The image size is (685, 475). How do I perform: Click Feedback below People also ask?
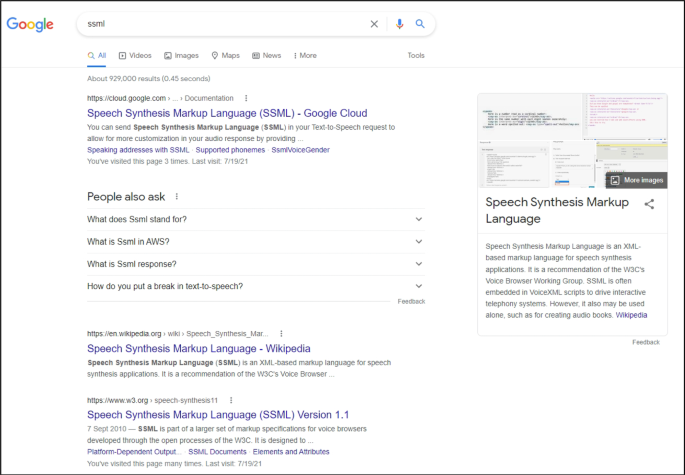(x=411, y=302)
